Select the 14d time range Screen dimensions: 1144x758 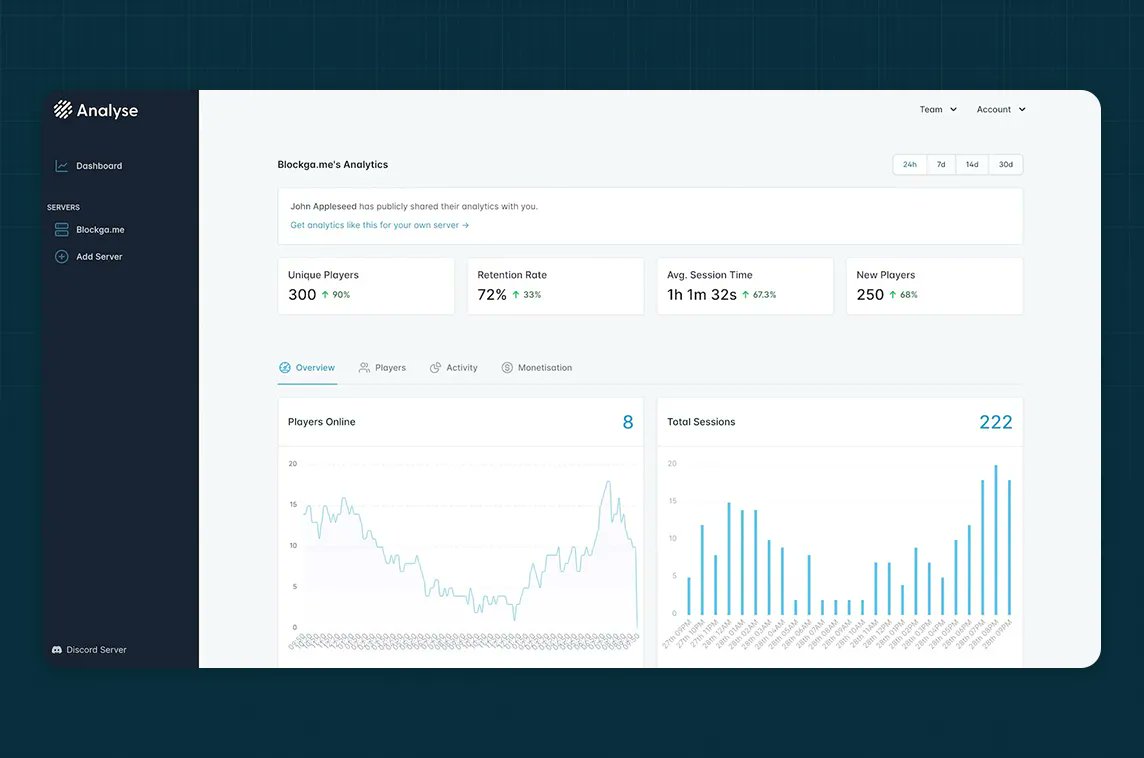pos(973,165)
